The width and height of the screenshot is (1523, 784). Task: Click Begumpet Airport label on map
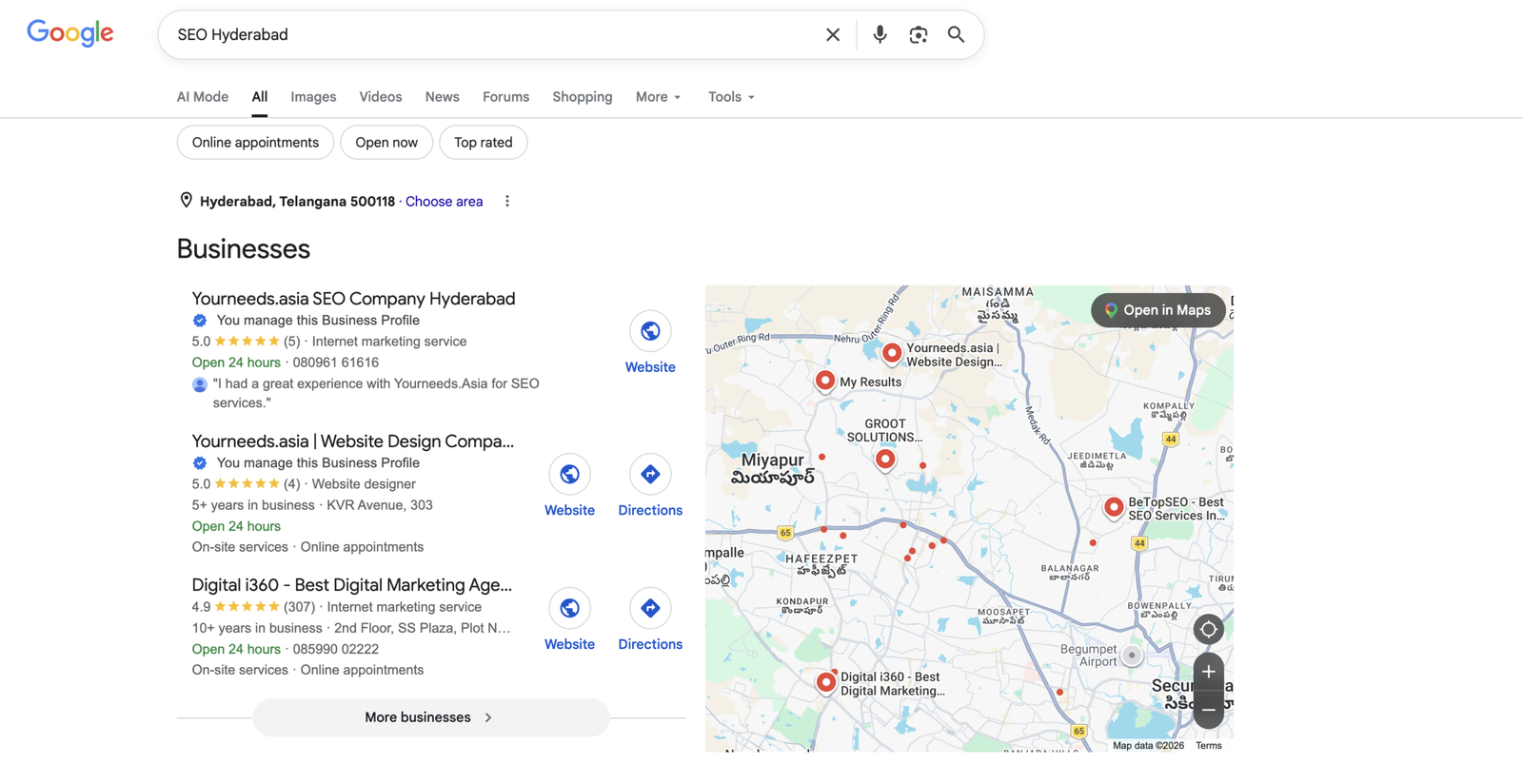pos(1089,656)
